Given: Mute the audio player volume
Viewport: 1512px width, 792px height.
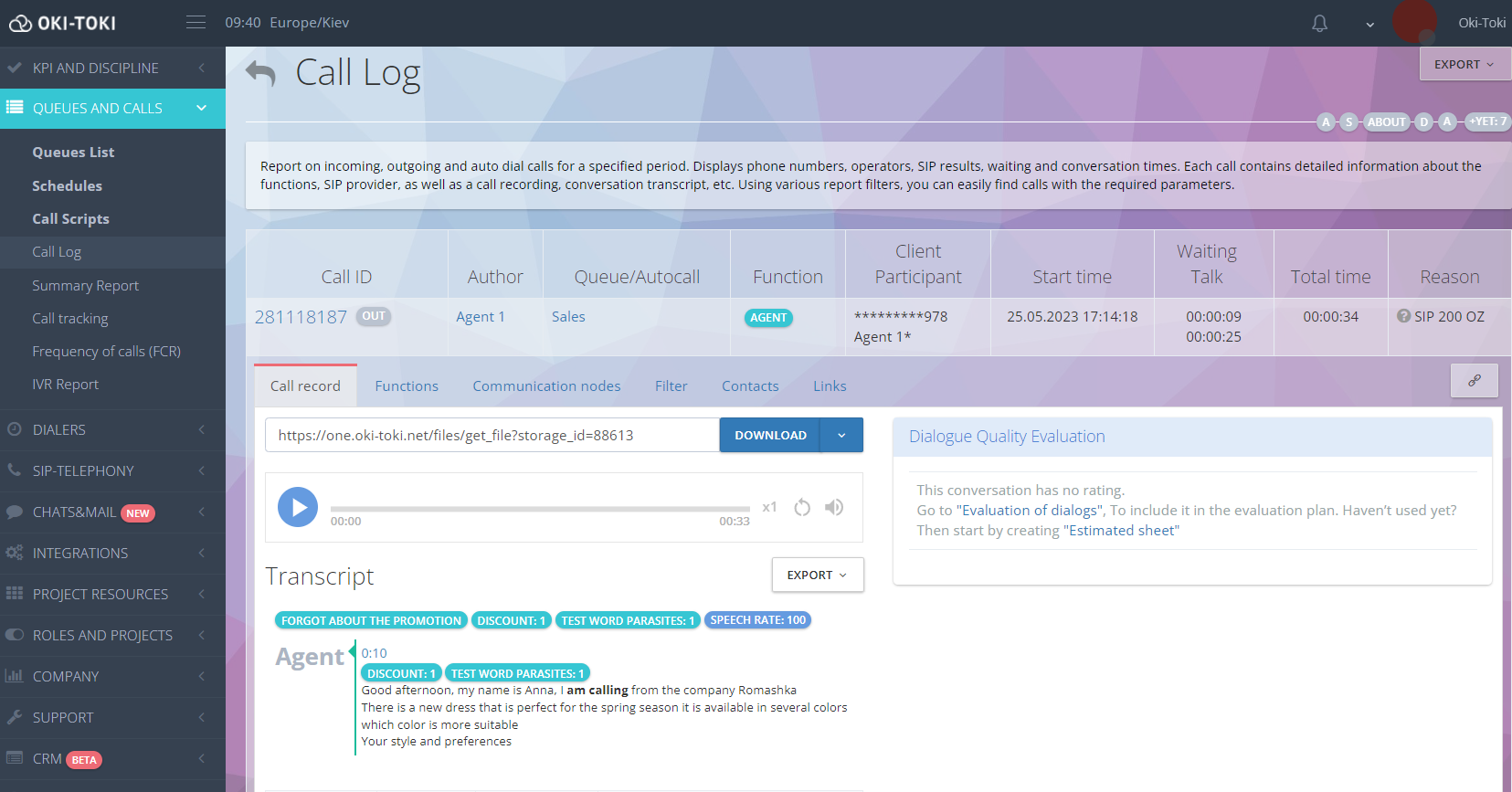Looking at the screenshot, I should point(834,507).
